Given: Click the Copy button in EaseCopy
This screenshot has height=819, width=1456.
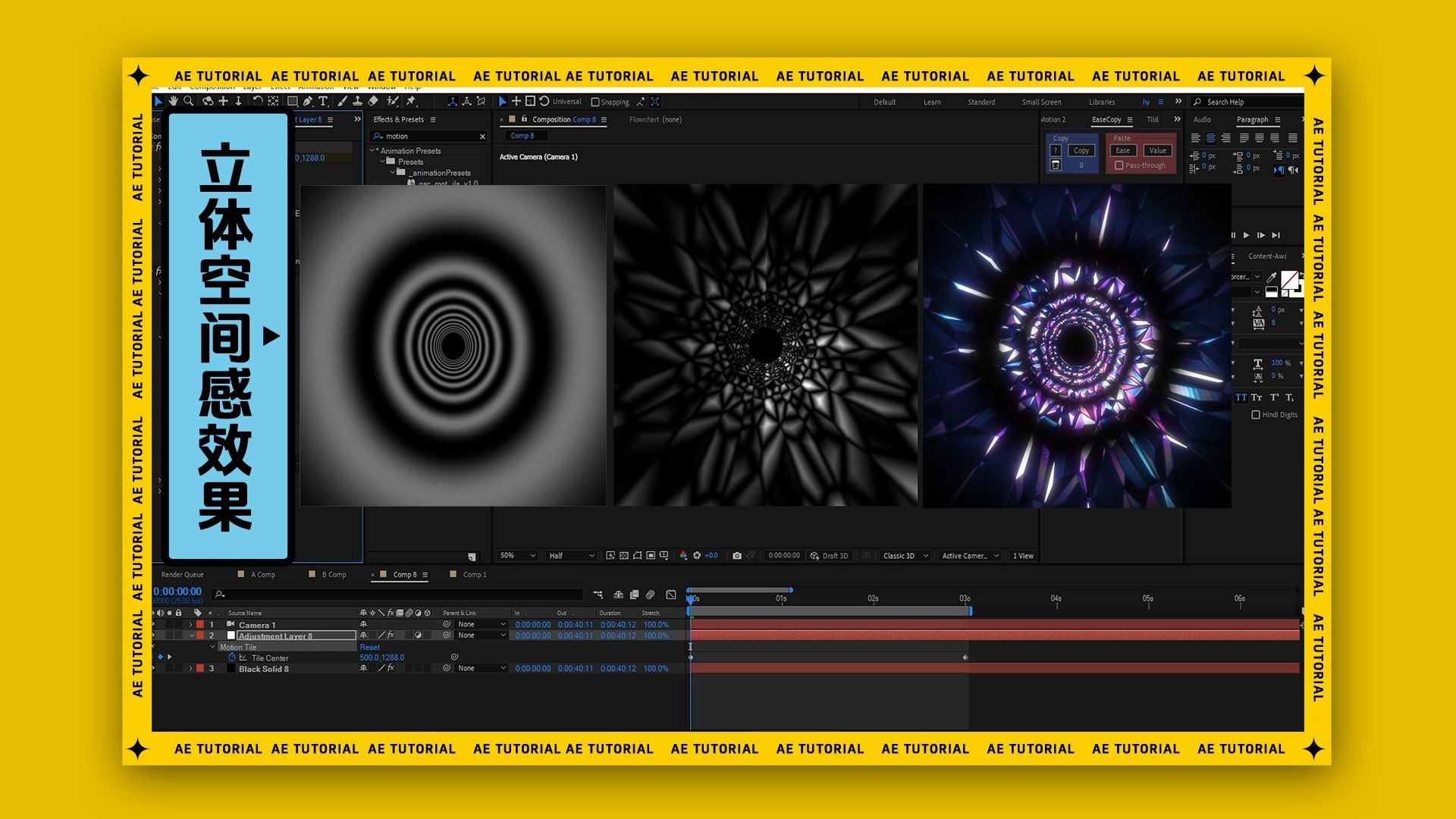Looking at the screenshot, I should 1081,150.
